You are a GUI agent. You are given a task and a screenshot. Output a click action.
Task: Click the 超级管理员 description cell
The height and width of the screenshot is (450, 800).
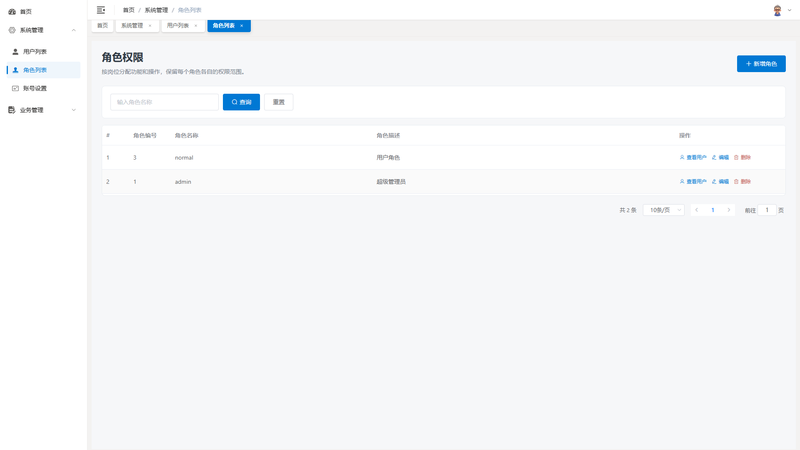(391, 182)
